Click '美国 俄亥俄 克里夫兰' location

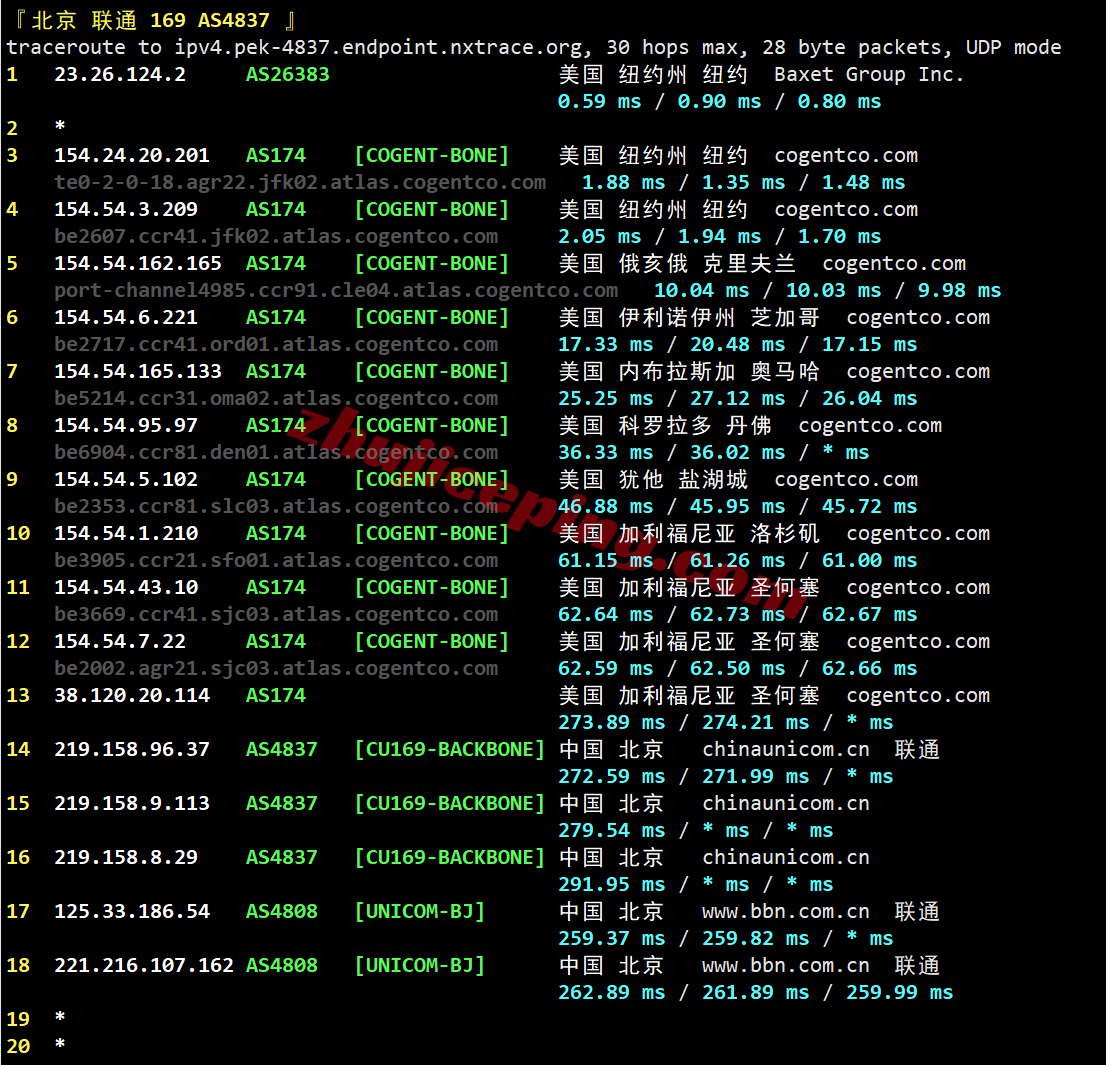coord(677,263)
